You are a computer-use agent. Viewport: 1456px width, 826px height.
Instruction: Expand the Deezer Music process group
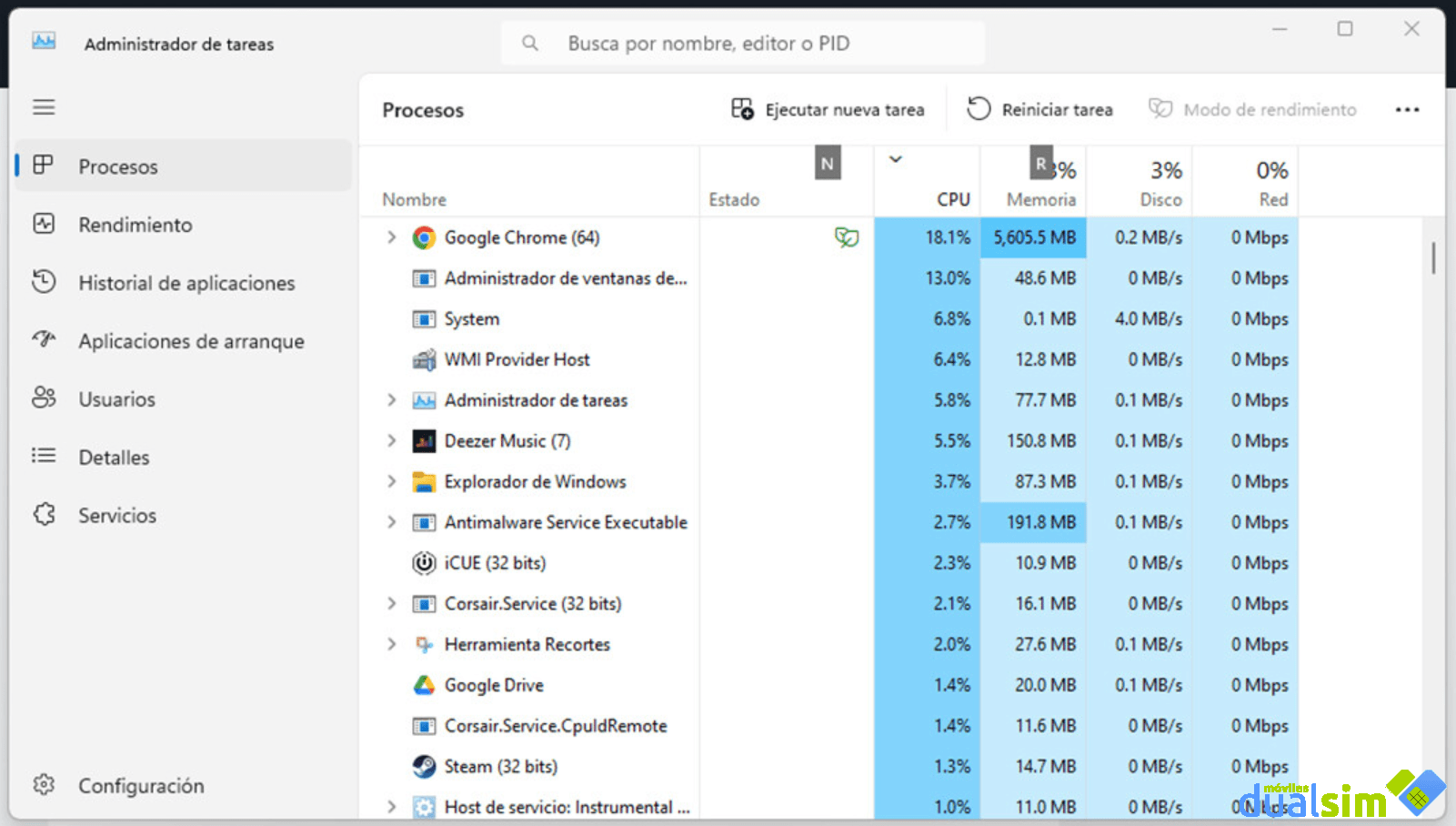click(x=392, y=441)
